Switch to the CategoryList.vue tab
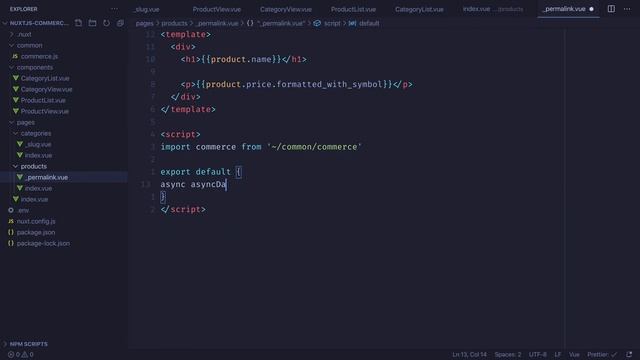 419,9
